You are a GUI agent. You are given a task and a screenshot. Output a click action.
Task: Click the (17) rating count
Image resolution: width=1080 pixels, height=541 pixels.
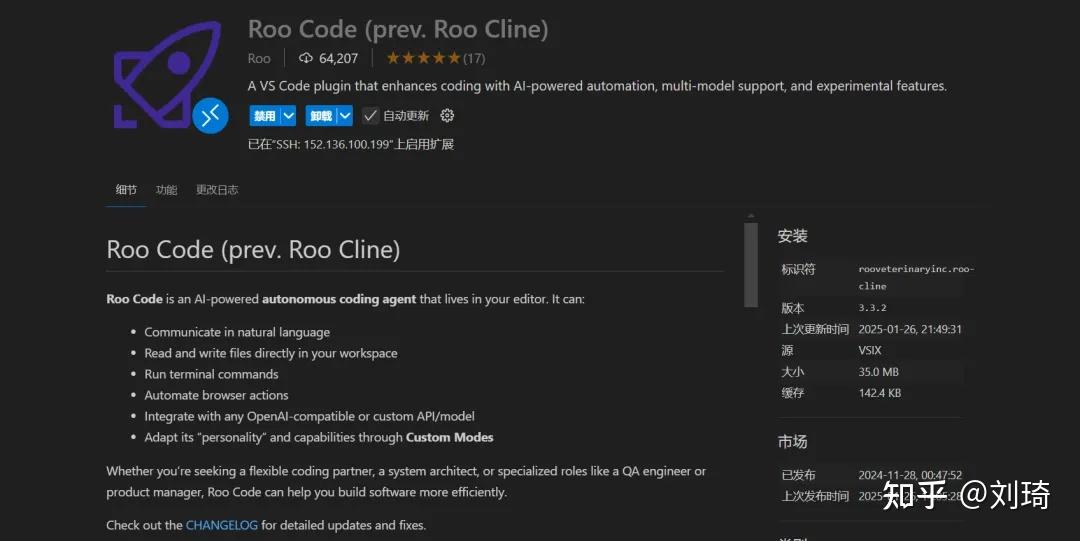[x=474, y=59]
